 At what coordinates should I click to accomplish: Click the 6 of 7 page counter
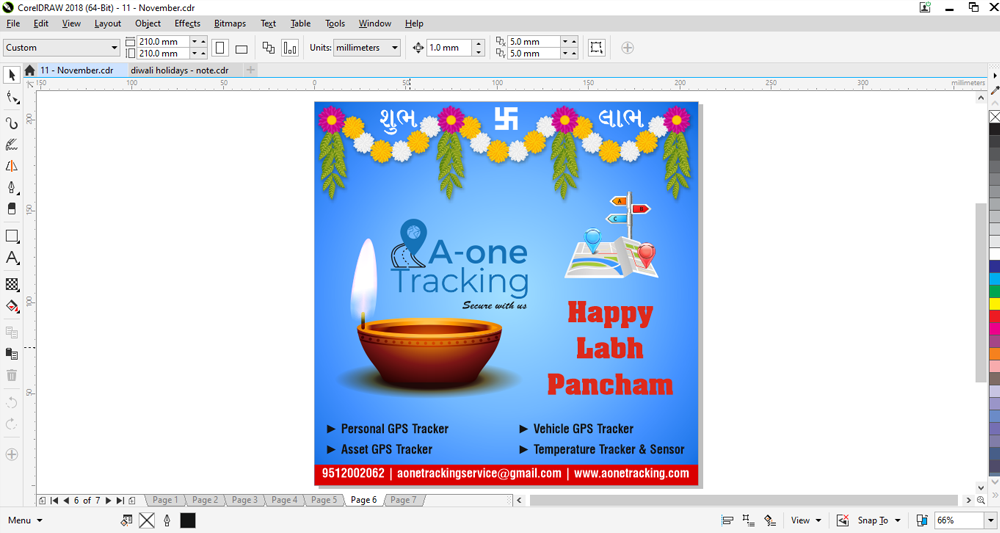coord(87,500)
